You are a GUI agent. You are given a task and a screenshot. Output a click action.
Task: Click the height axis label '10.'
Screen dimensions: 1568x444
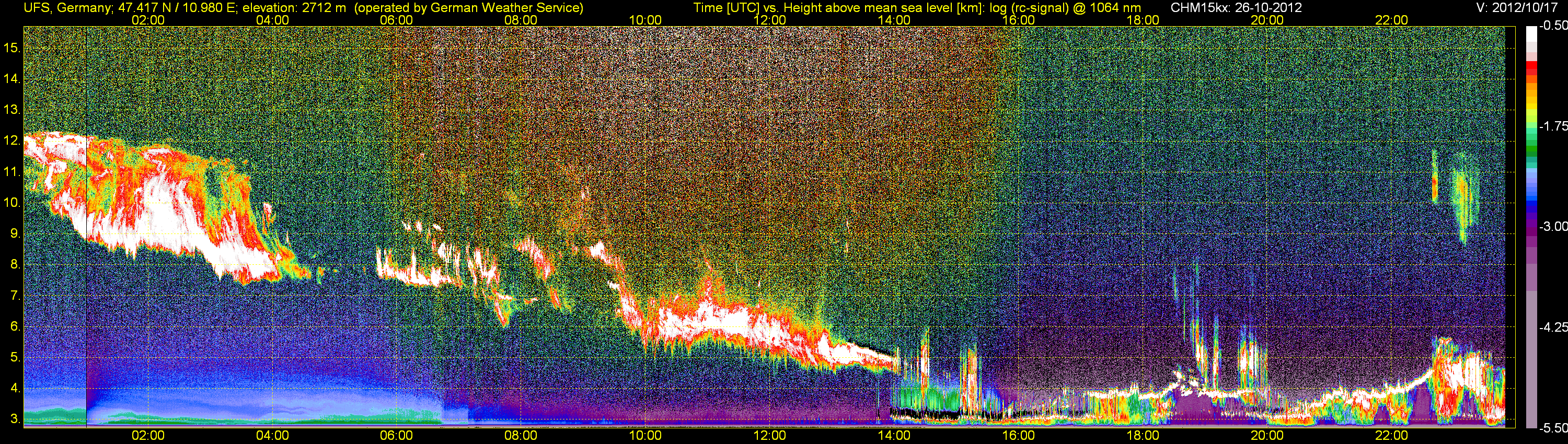coord(12,202)
